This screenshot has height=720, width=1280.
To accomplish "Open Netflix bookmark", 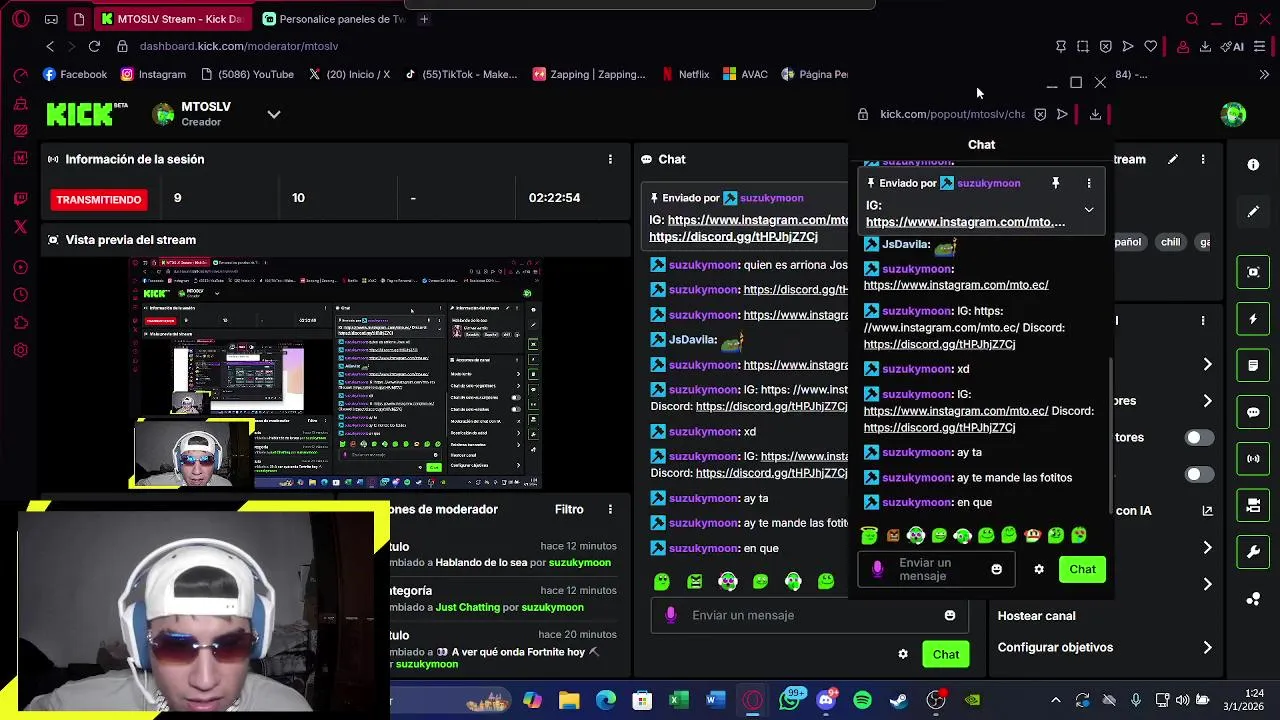I will point(685,74).
